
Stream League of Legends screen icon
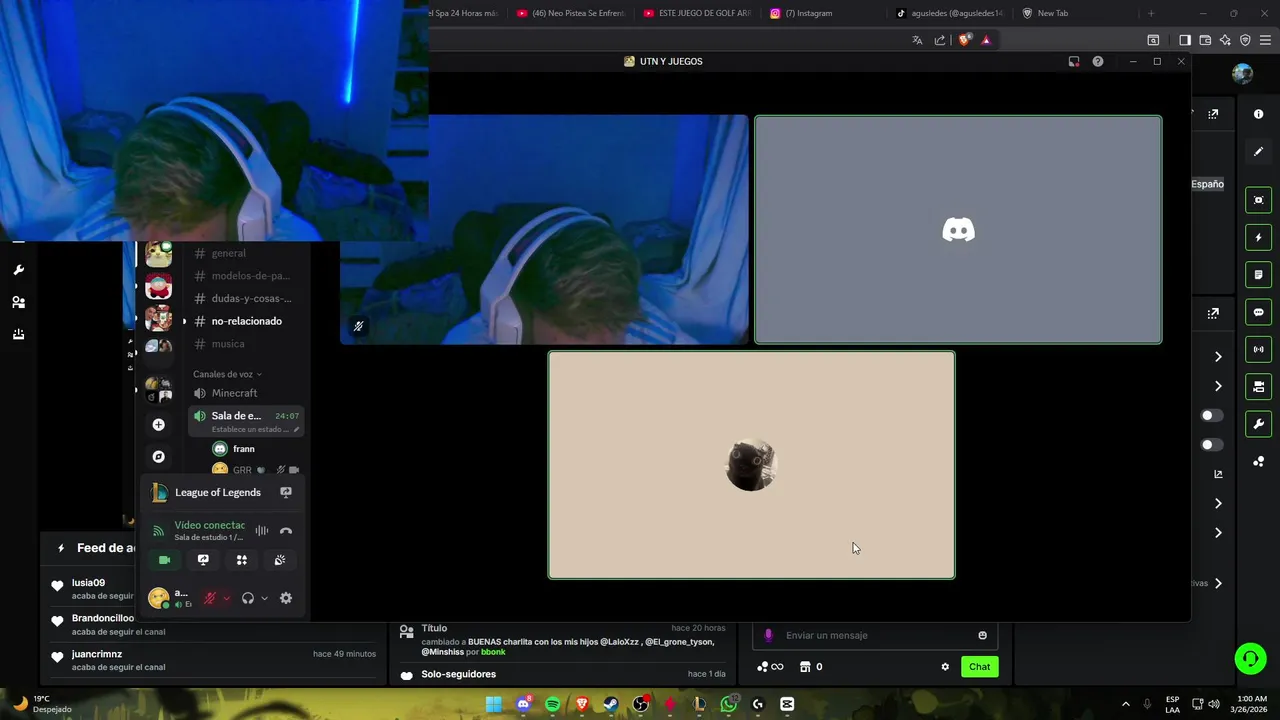pos(286,492)
